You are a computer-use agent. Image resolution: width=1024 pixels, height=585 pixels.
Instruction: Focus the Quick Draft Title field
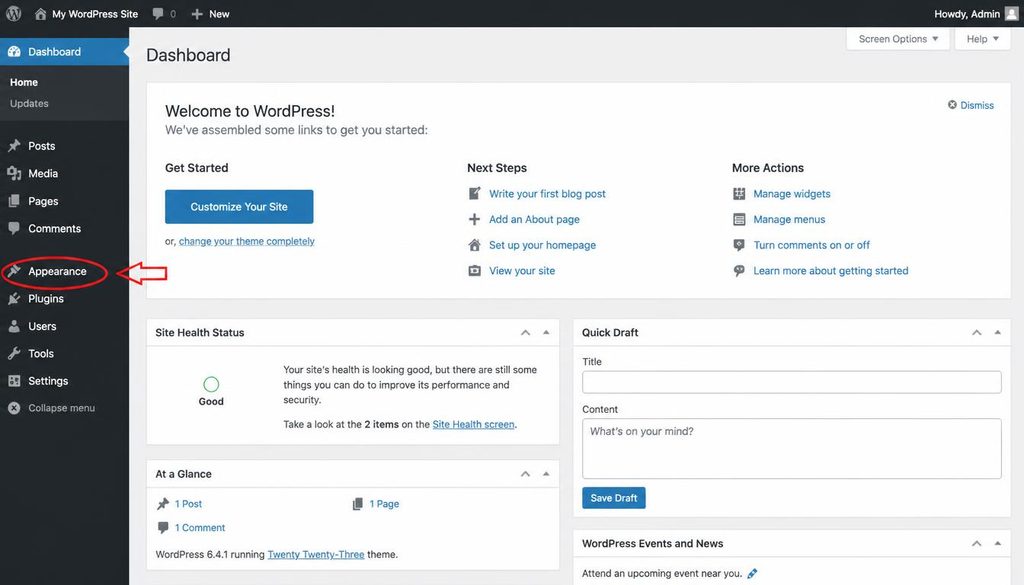(792, 382)
